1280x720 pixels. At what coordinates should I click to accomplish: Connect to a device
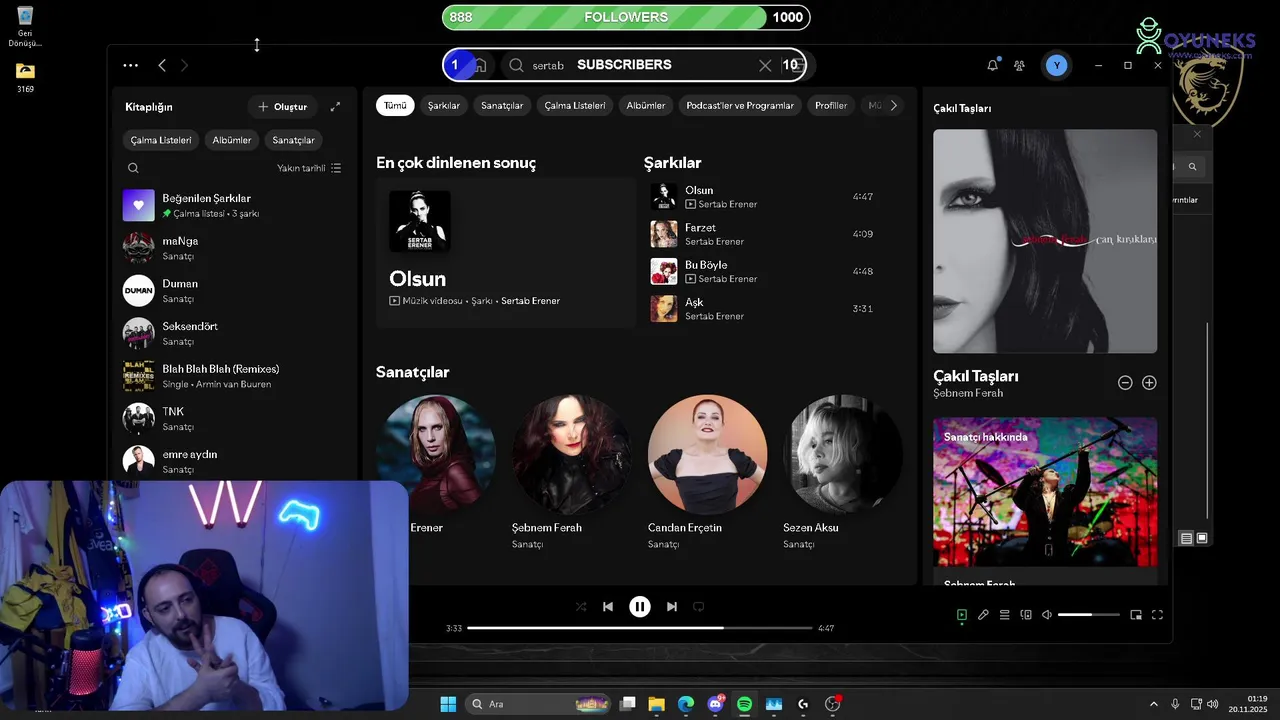(x=1026, y=615)
